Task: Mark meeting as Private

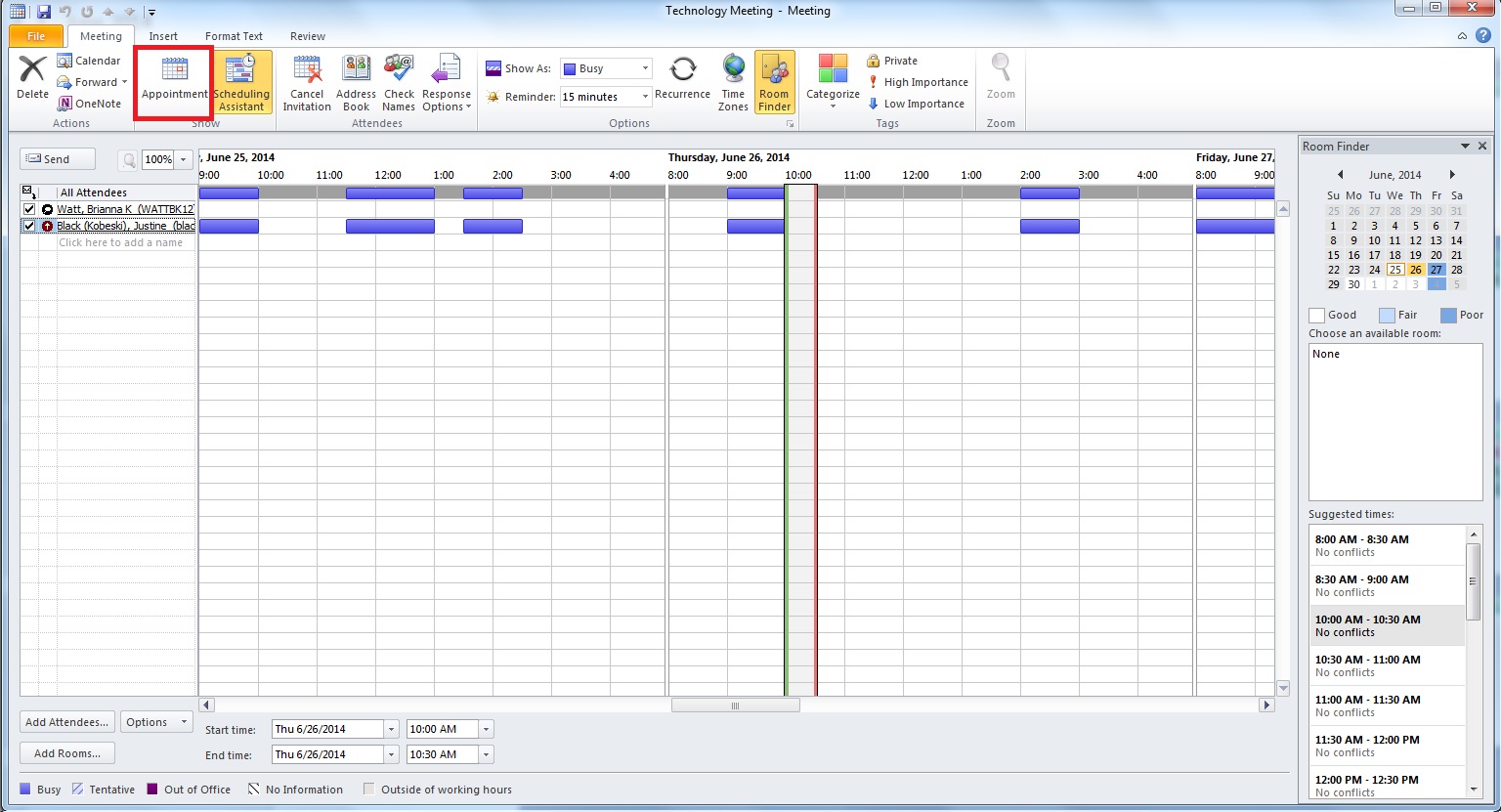Action: pos(891,61)
